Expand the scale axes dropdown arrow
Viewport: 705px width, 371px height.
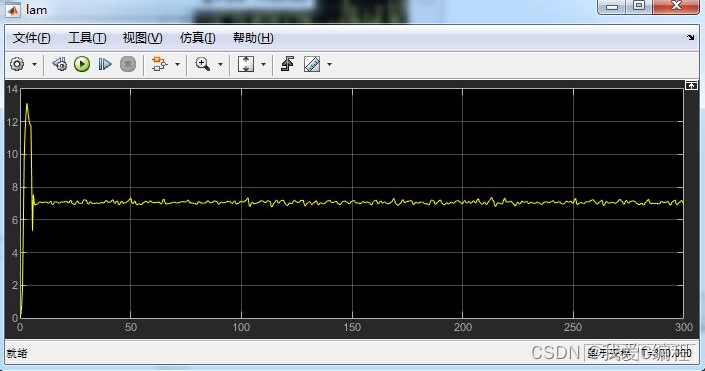(x=263, y=65)
